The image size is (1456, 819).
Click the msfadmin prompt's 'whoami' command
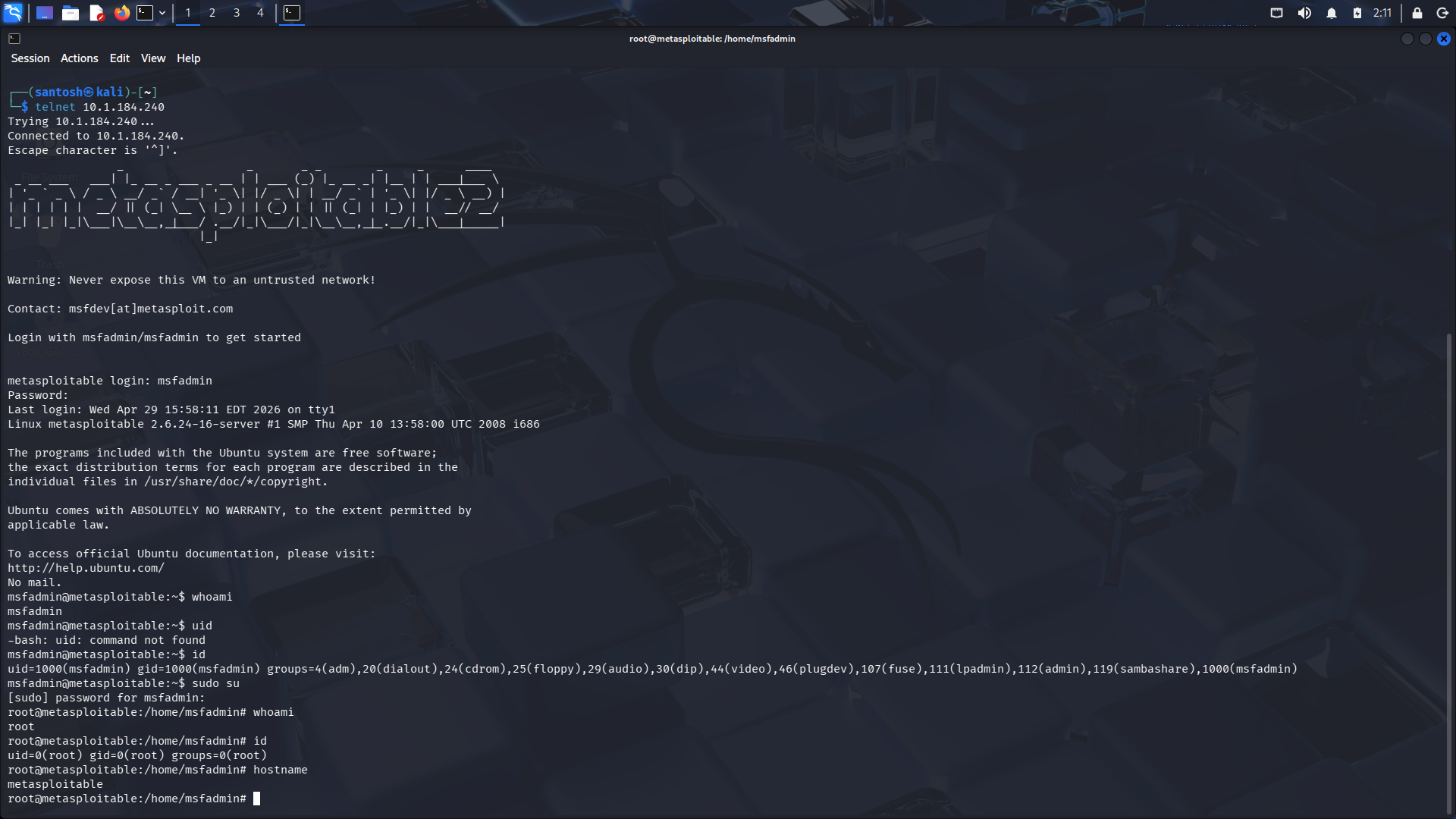212,598
